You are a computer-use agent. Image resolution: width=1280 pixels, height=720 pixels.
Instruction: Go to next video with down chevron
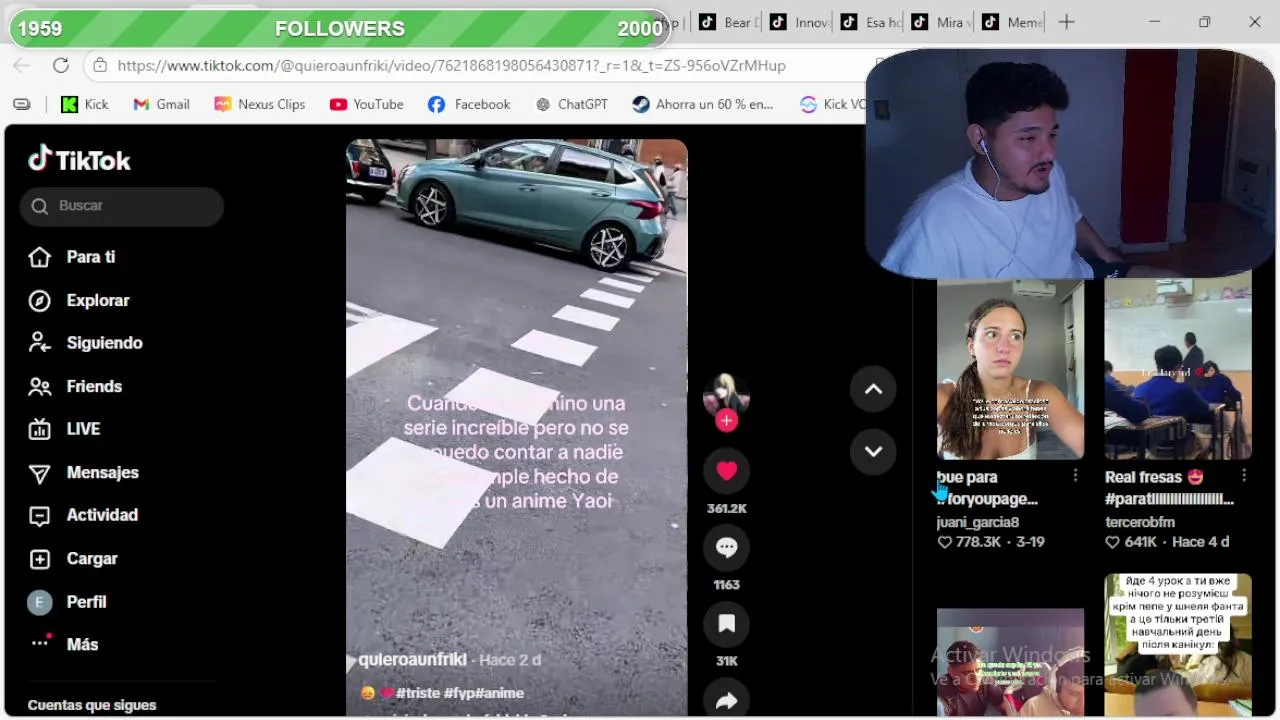click(873, 451)
